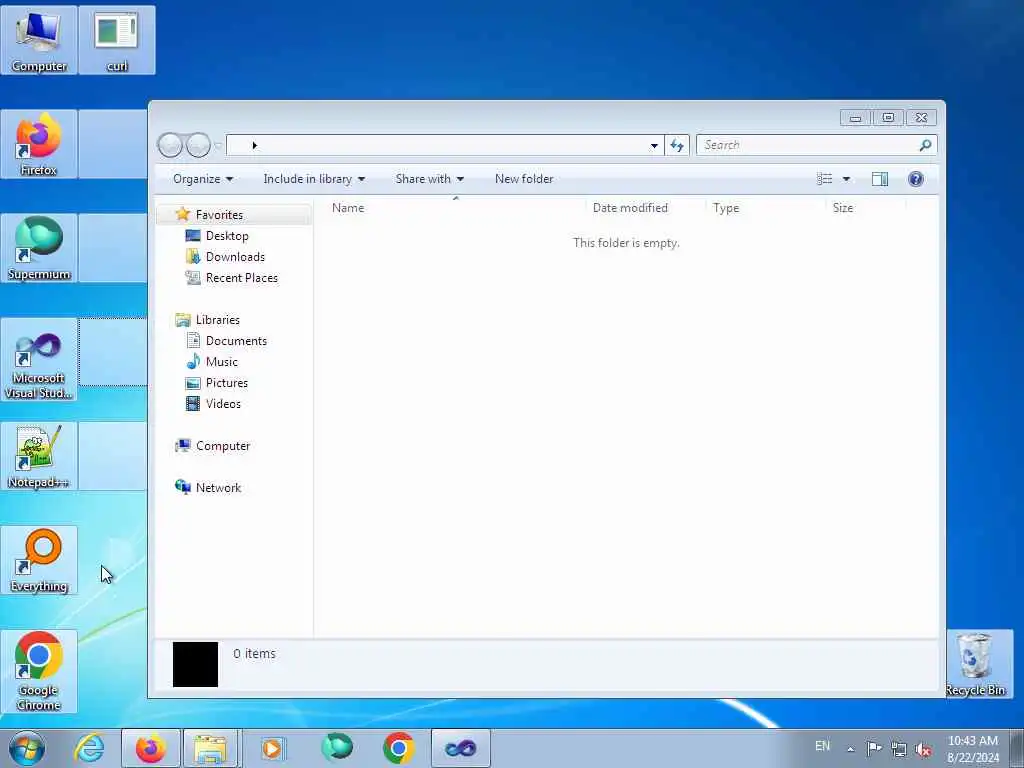
Task: Switch to Visual Studio in the taskbar
Action: pyautogui.click(x=460, y=748)
